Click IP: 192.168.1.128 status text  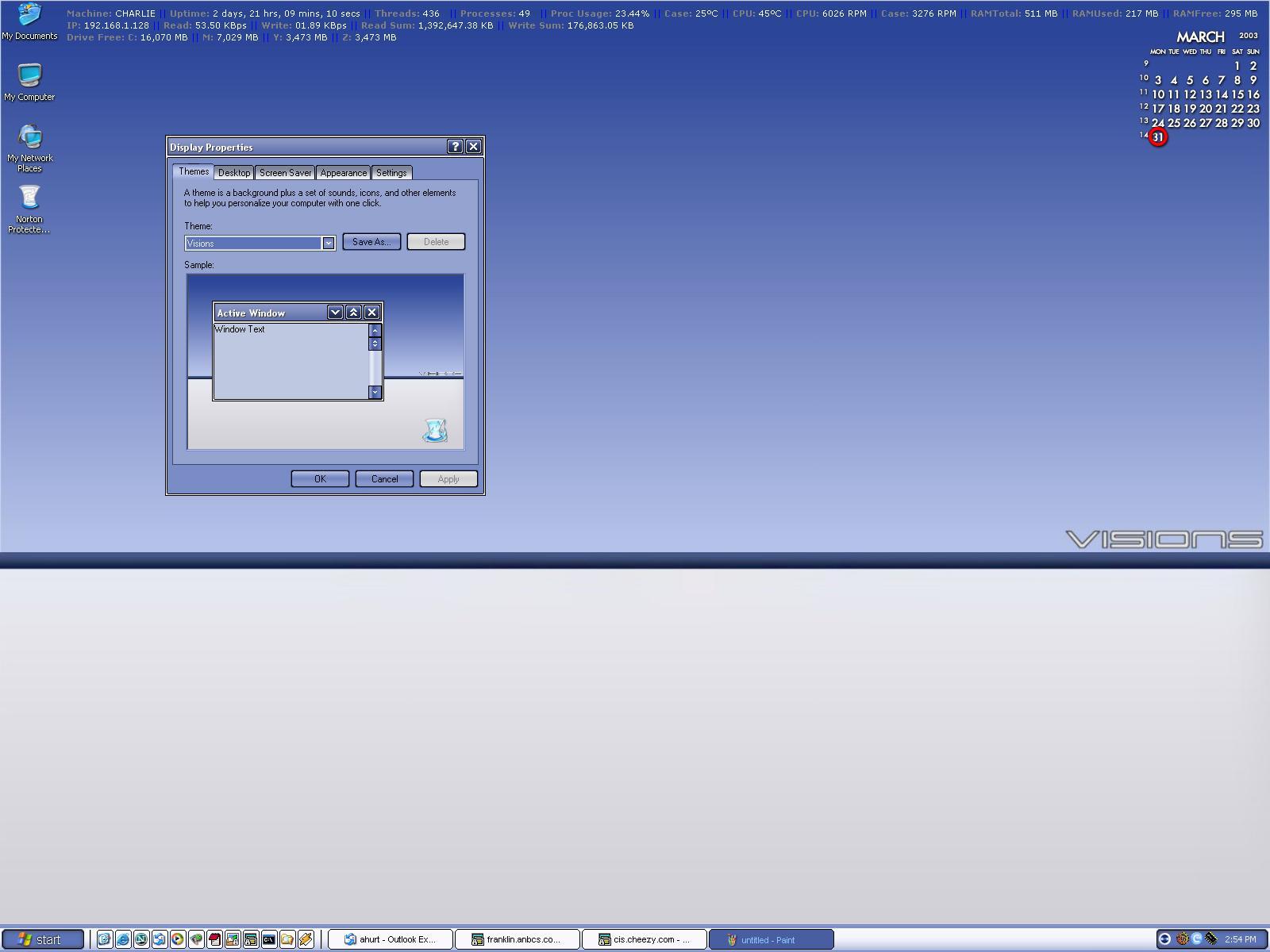pos(108,25)
